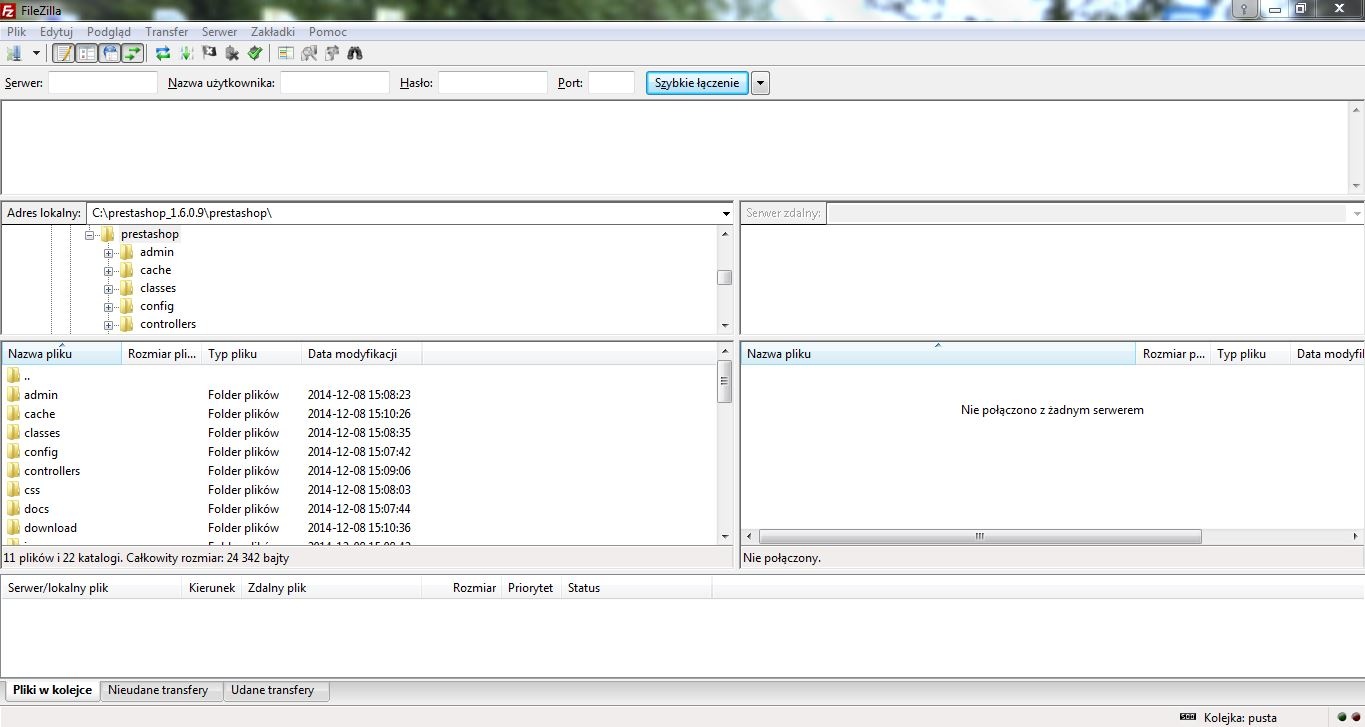Click the red activity LED indicator

(1356, 717)
